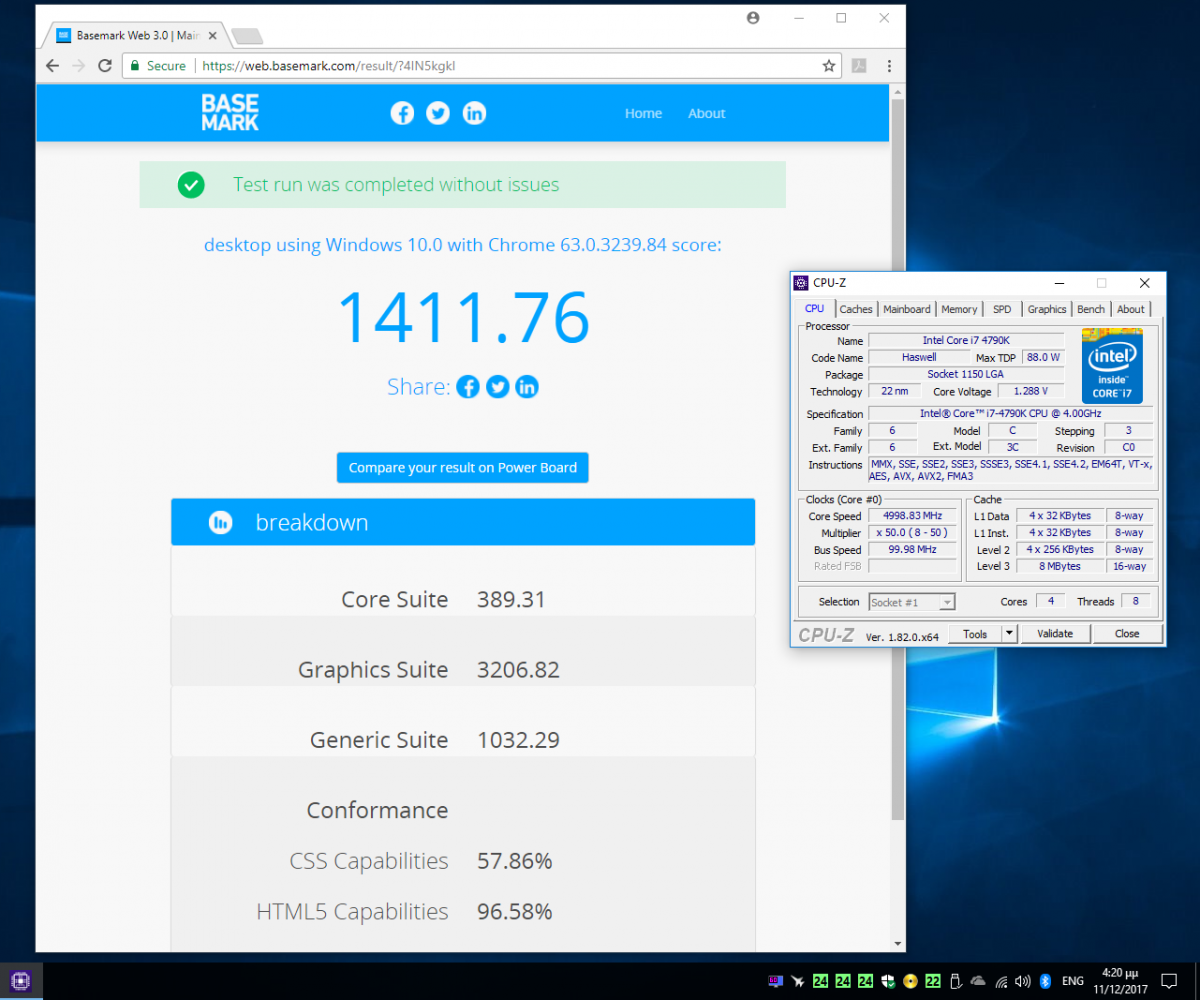This screenshot has width=1200, height=1000.
Task: Open the Chrome three-dot menu
Action: pos(888,66)
